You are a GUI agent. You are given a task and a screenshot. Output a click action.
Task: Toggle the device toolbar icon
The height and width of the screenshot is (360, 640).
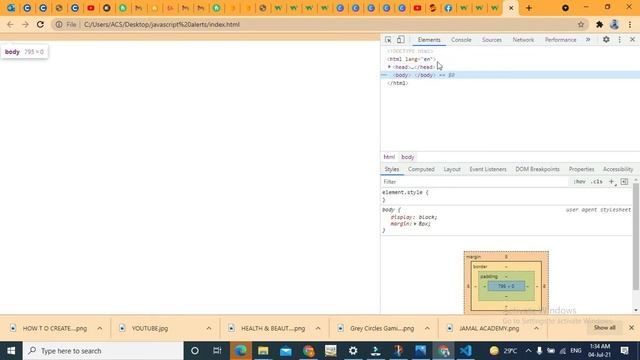(400, 40)
